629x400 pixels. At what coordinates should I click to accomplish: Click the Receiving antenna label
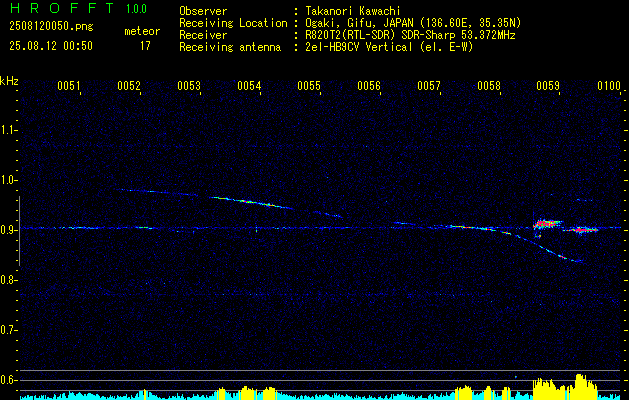(230, 47)
